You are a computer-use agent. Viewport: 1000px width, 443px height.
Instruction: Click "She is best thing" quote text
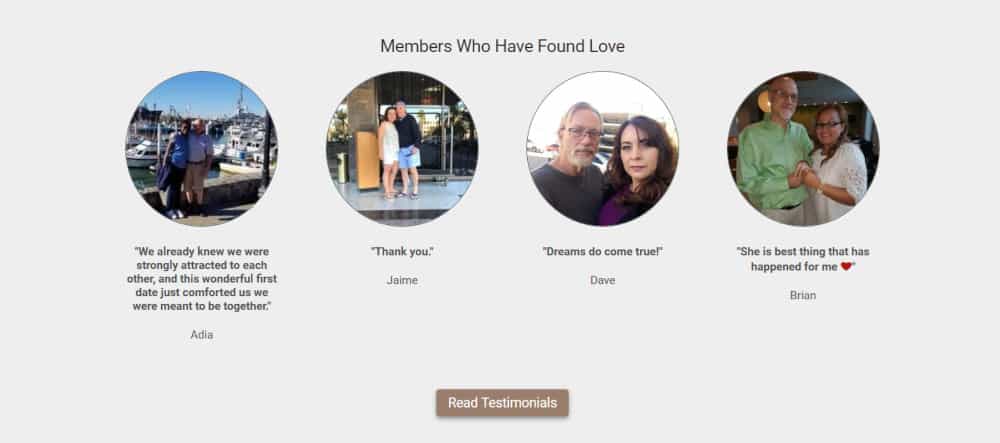803,259
